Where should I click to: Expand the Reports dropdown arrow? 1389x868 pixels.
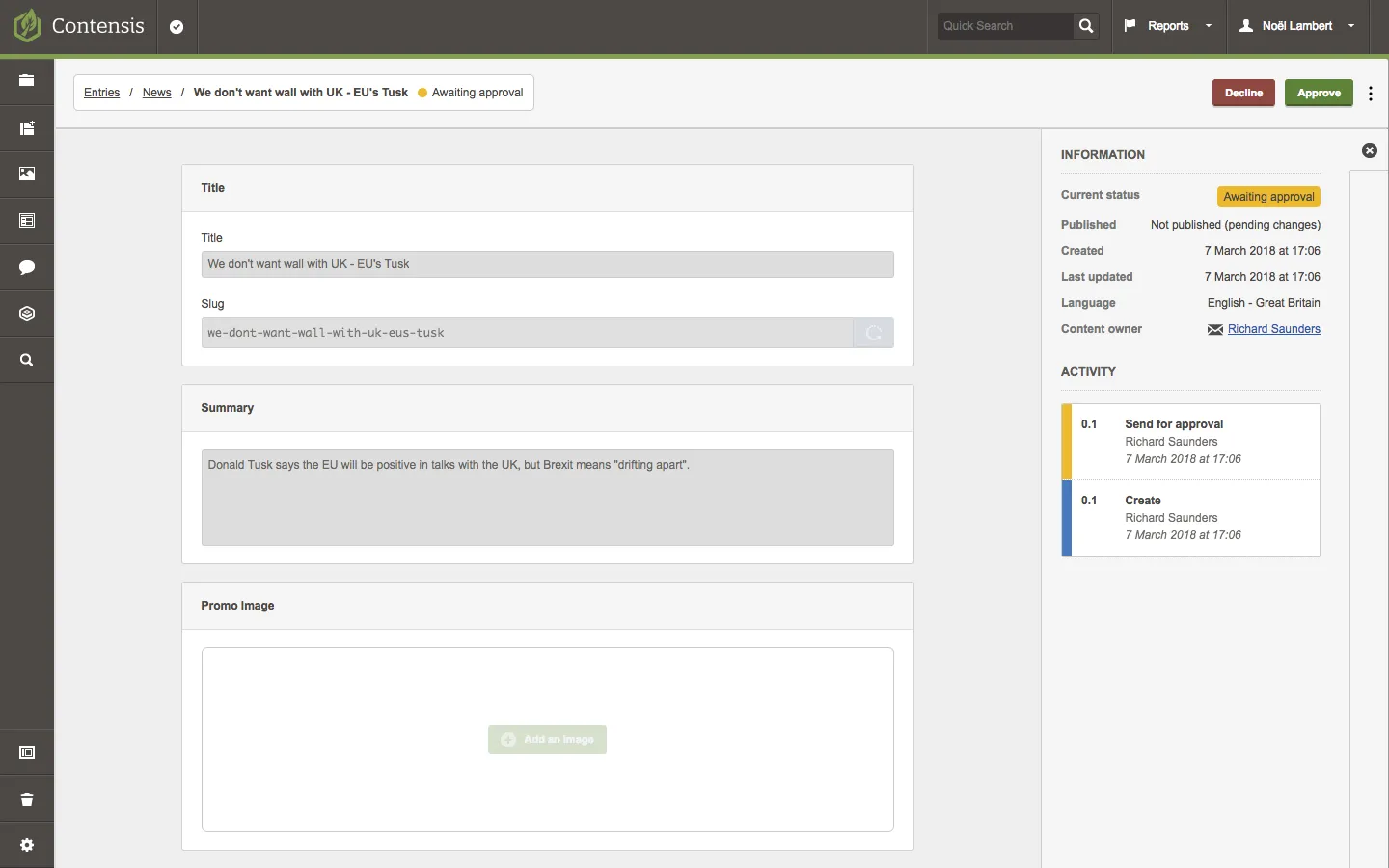[x=1209, y=26]
